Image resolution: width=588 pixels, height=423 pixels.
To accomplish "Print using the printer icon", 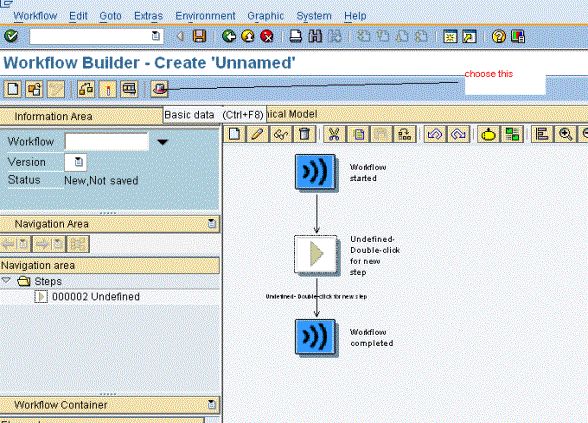I will pos(296,36).
